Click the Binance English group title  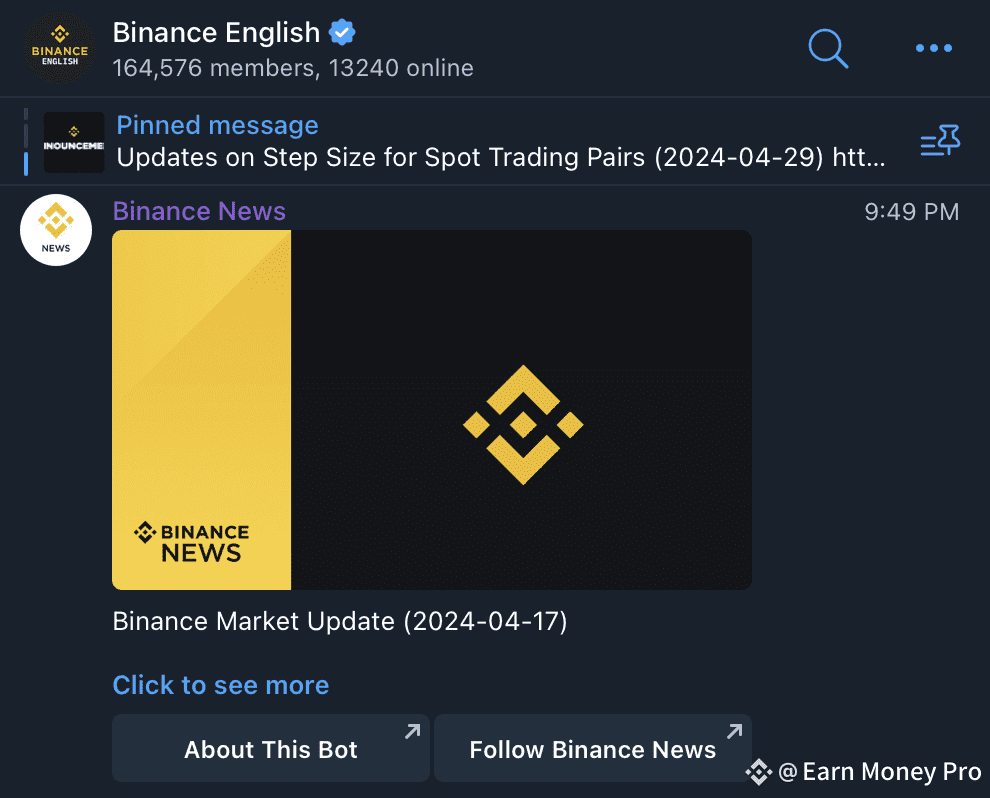pos(217,32)
